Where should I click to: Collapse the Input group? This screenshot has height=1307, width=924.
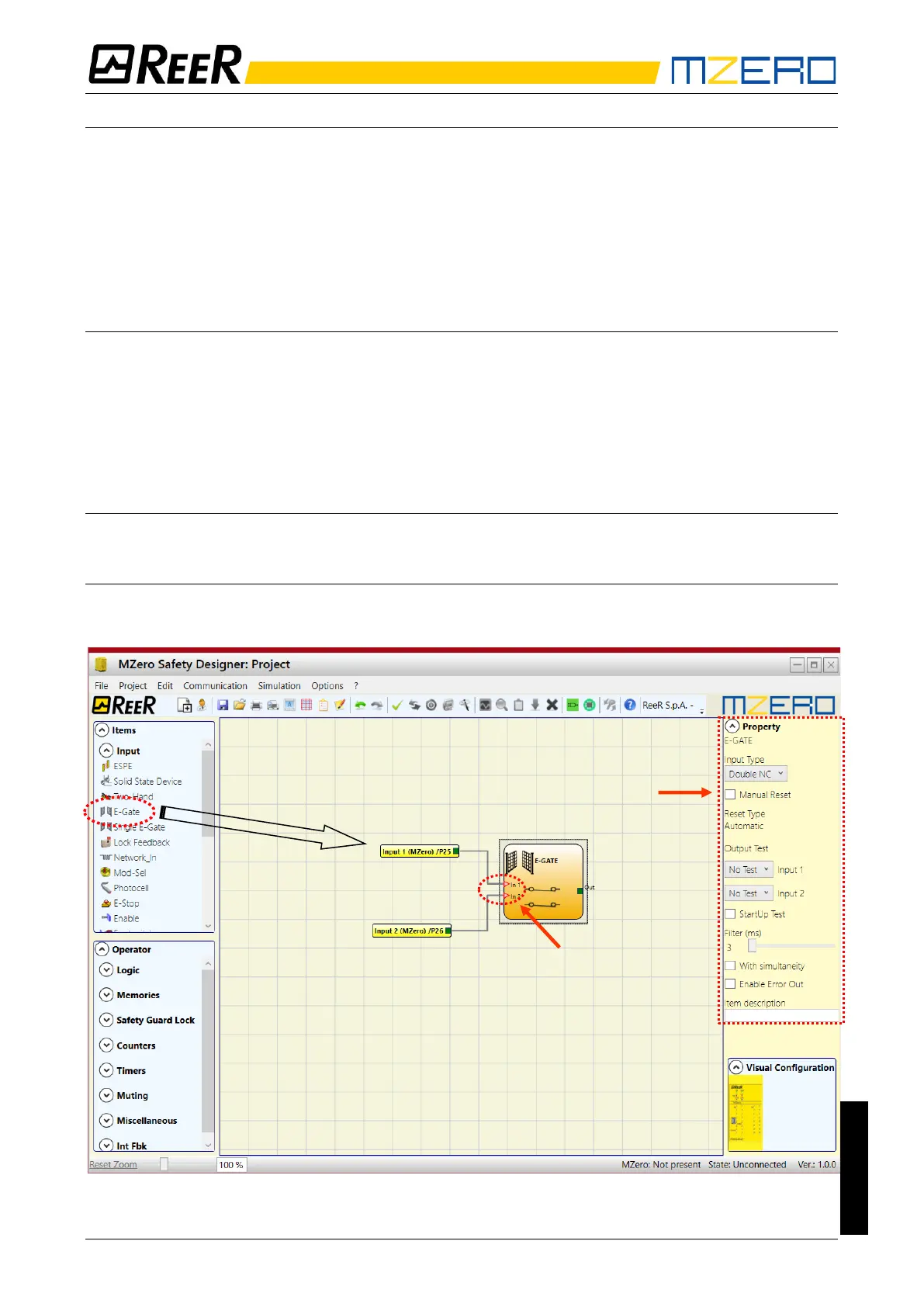pyautogui.click(x=106, y=751)
